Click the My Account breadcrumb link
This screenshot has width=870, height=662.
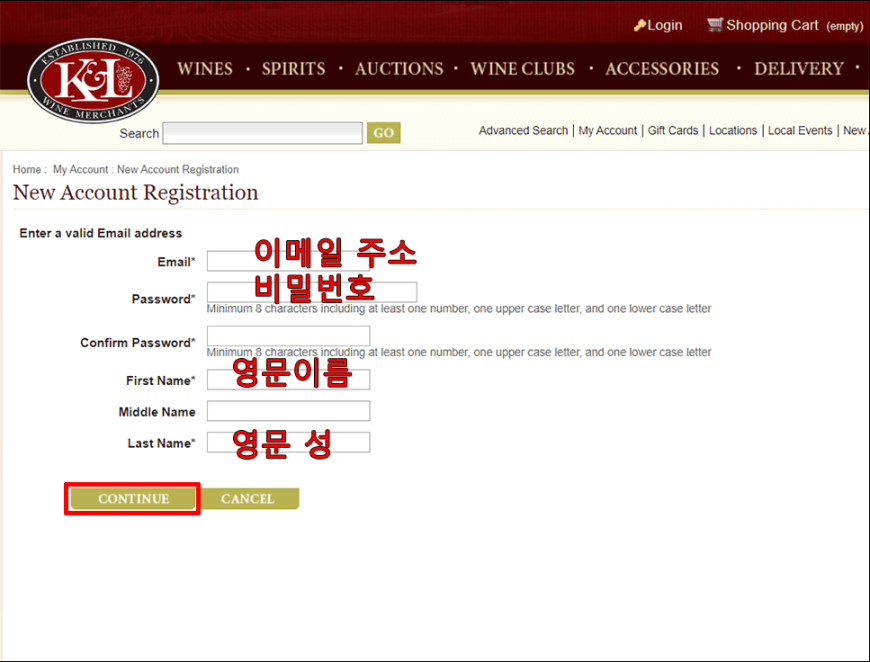(80, 169)
